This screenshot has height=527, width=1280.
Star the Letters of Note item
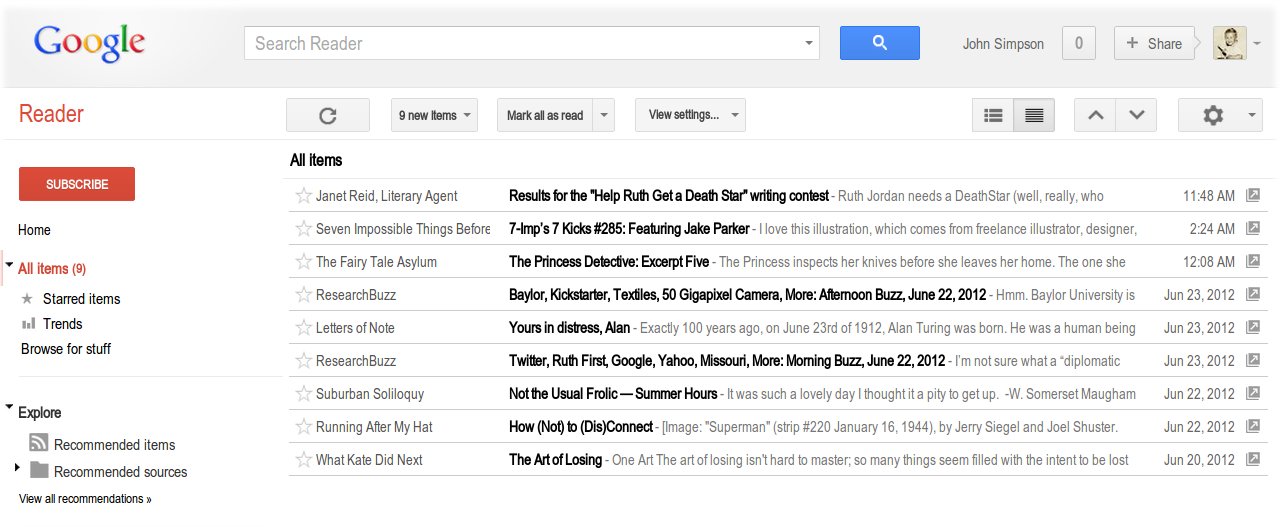click(304, 327)
